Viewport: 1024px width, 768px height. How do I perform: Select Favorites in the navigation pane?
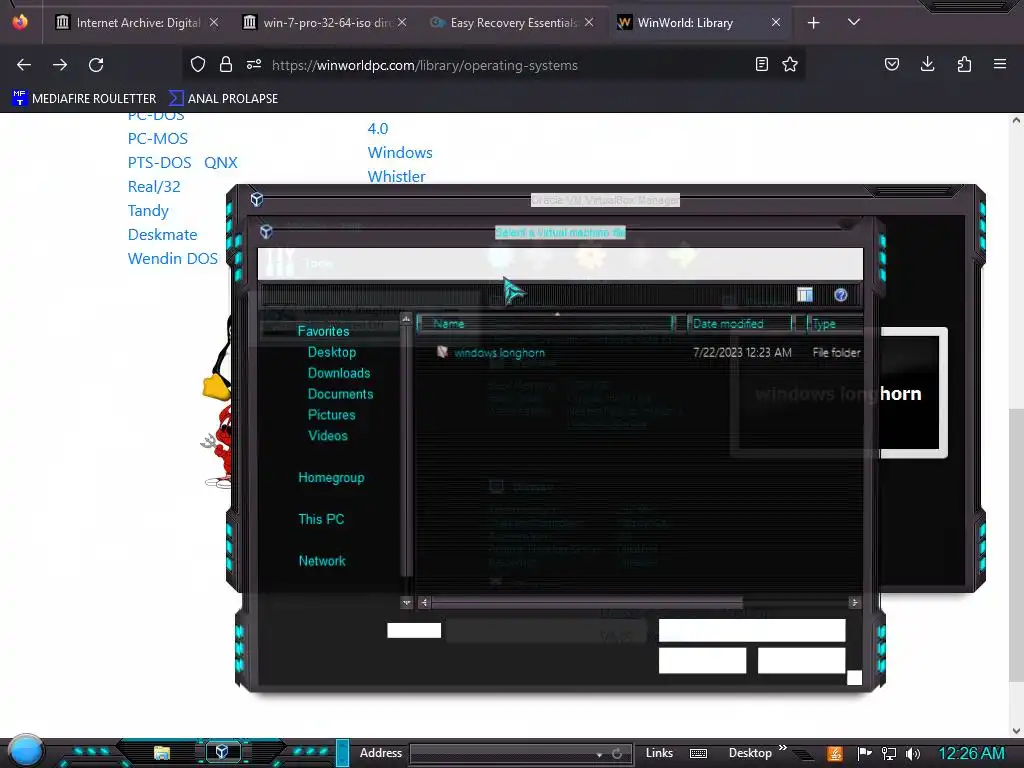click(323, 331)
